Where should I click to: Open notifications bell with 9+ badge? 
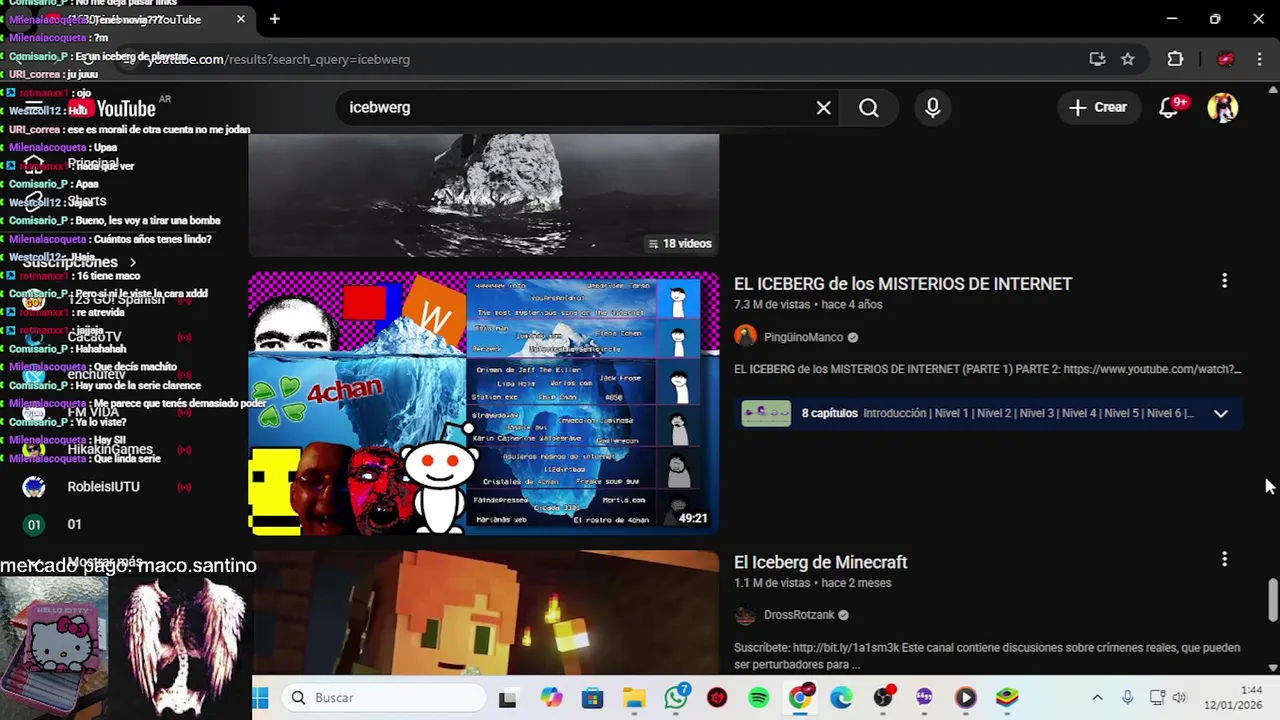pyautogui.click(x=1169, y=107)
